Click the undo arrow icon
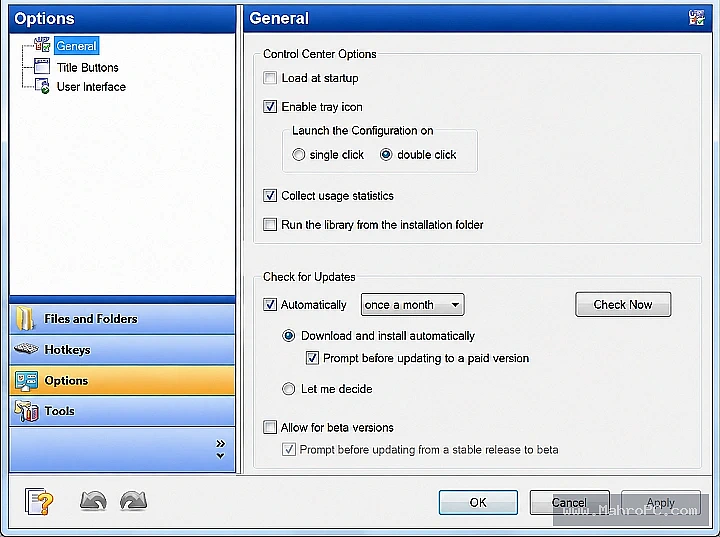 tap(93, 501)
